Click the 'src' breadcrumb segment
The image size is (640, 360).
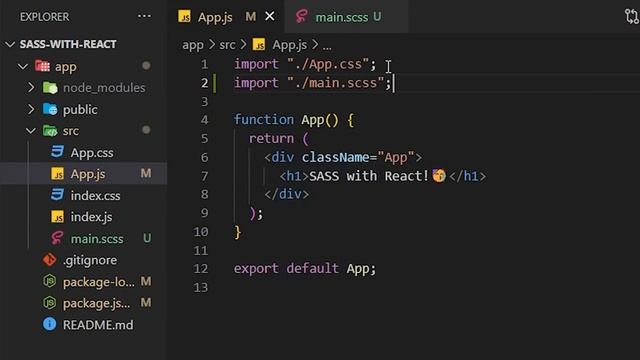click(x=227, y=45)
